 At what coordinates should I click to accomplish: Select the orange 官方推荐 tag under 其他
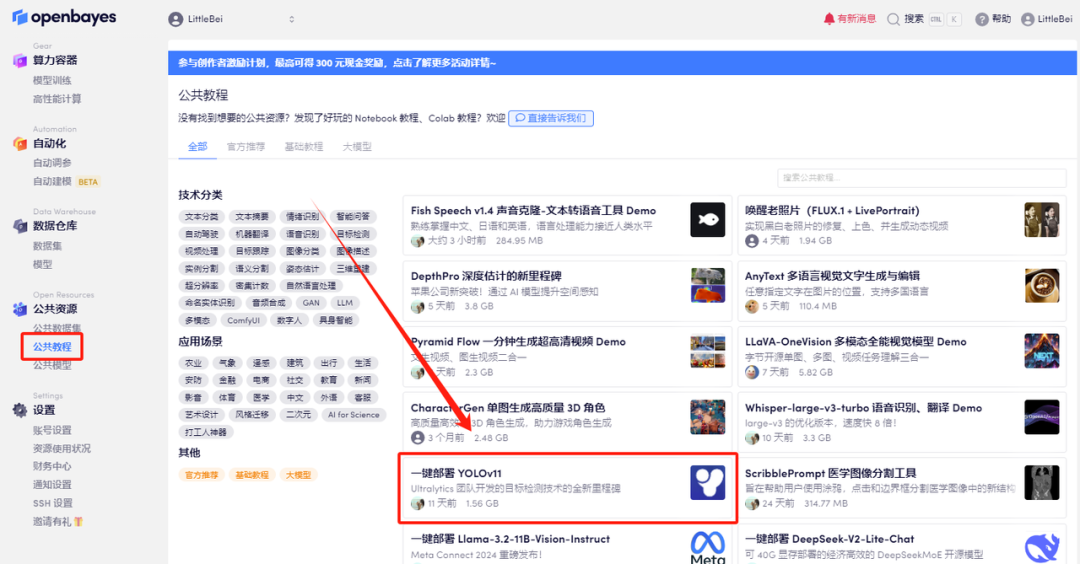pos(201,475)
